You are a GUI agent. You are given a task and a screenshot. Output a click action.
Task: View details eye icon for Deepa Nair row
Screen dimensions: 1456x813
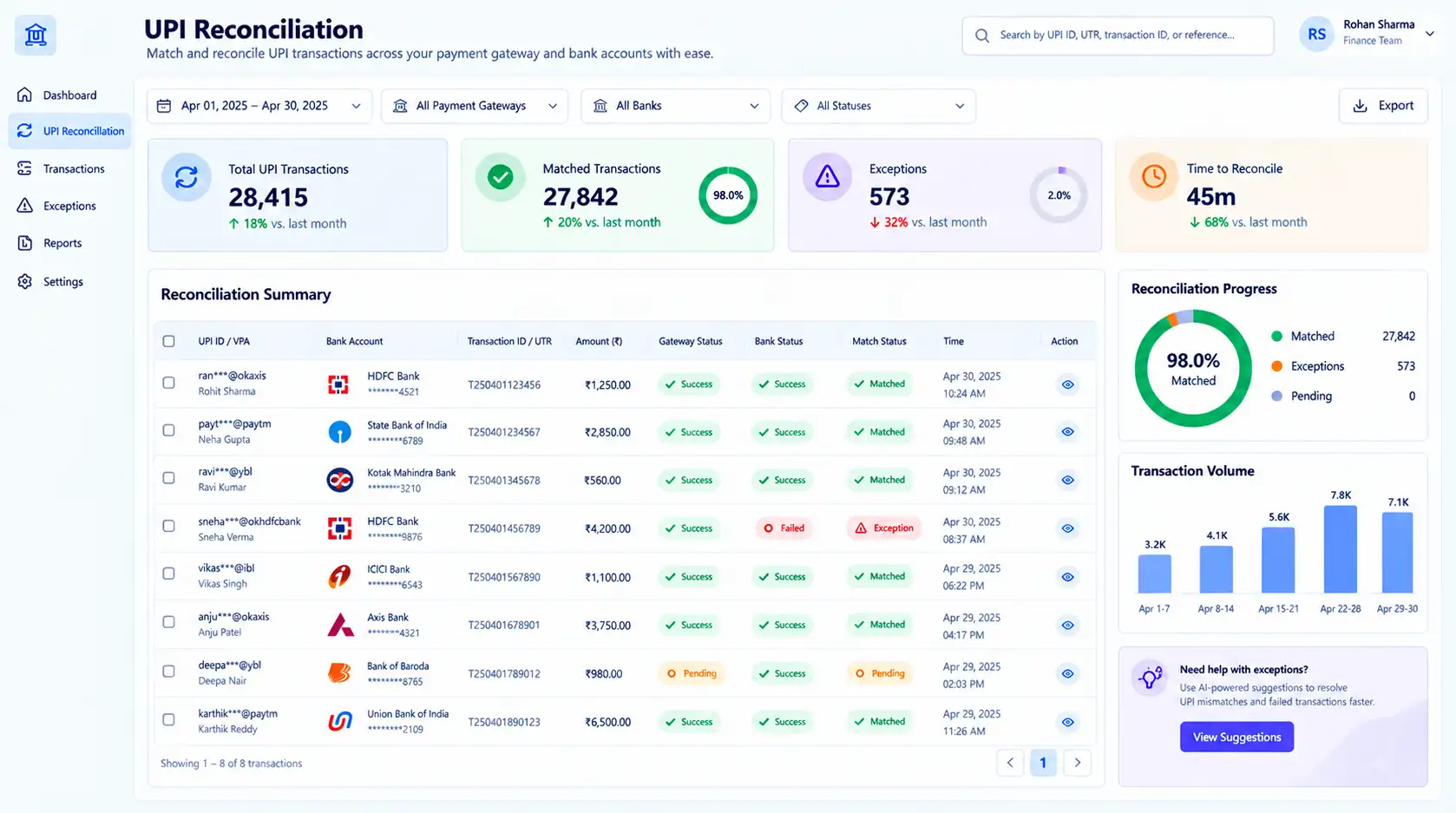(1067, 673)
